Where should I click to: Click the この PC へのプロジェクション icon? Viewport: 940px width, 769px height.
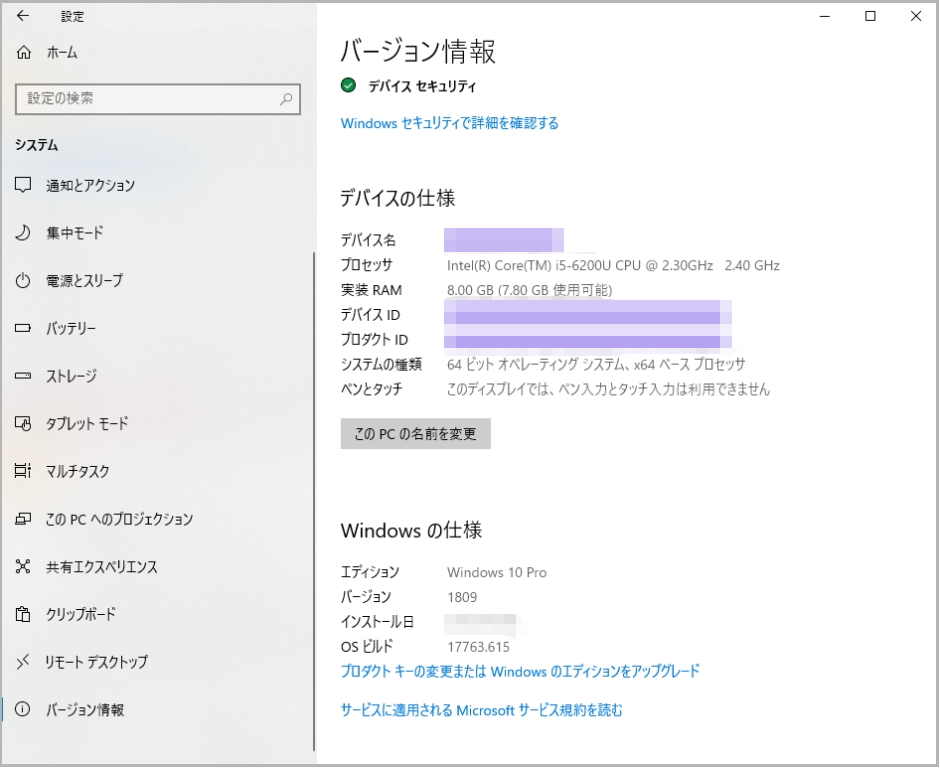pyautogui.click(x=23, y=519)
